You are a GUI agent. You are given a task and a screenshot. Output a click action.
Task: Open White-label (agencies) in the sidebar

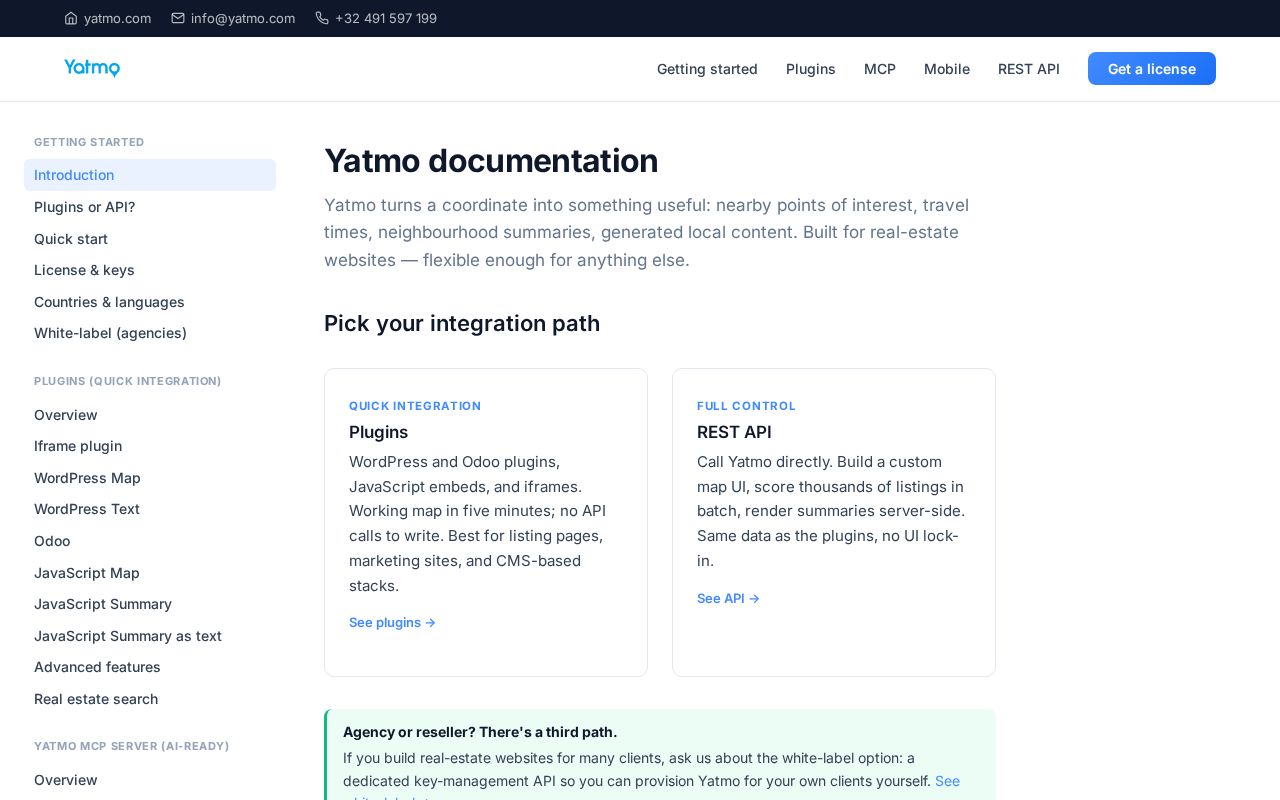150,333
